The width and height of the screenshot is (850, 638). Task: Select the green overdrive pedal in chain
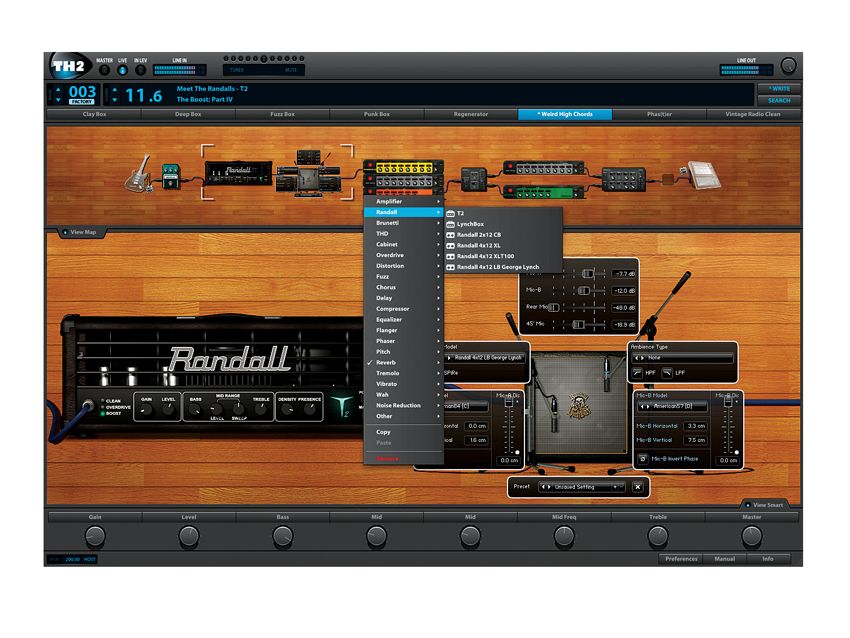[170, 176]
